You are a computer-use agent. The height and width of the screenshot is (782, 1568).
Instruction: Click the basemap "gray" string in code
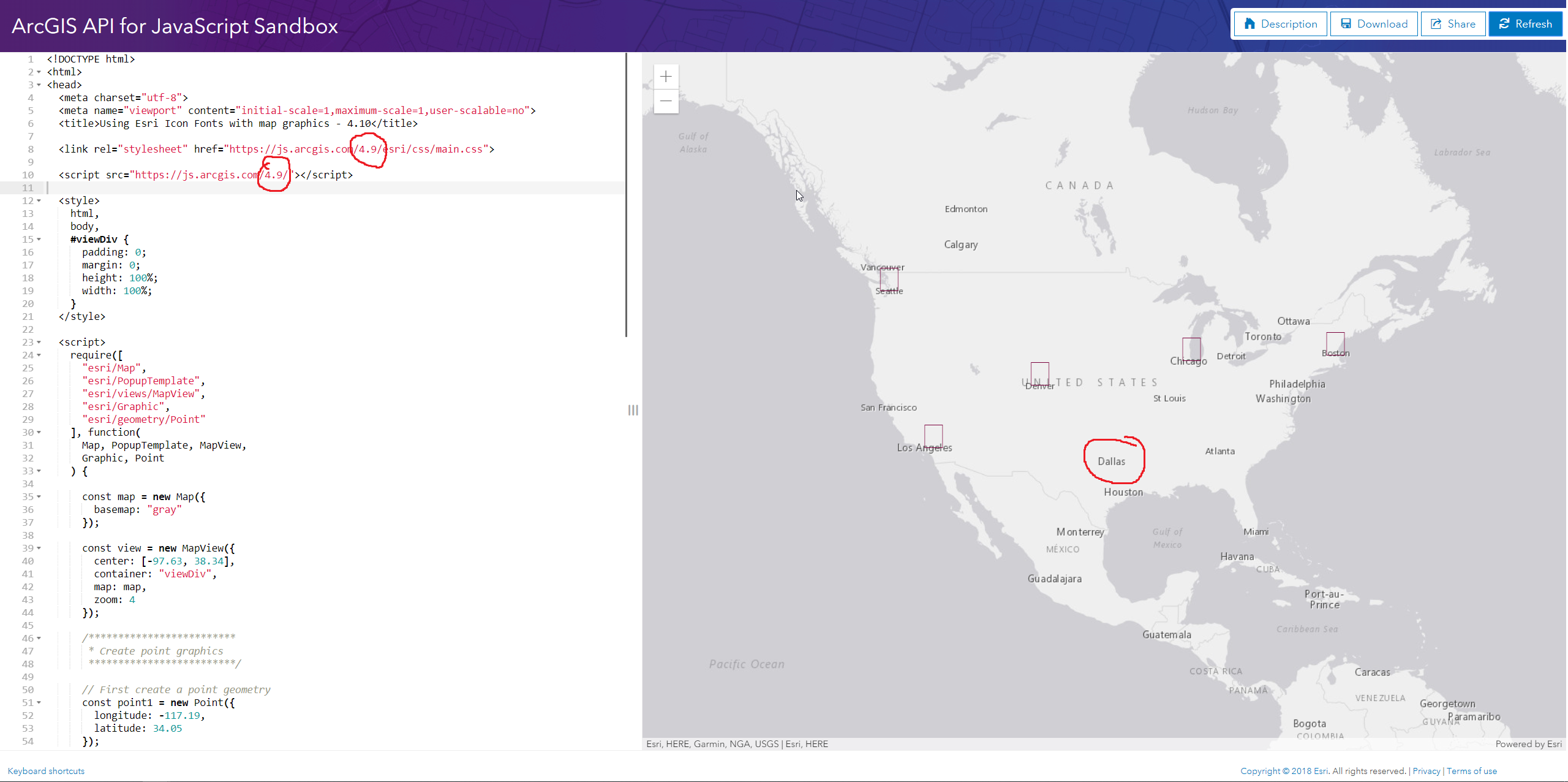164,510
